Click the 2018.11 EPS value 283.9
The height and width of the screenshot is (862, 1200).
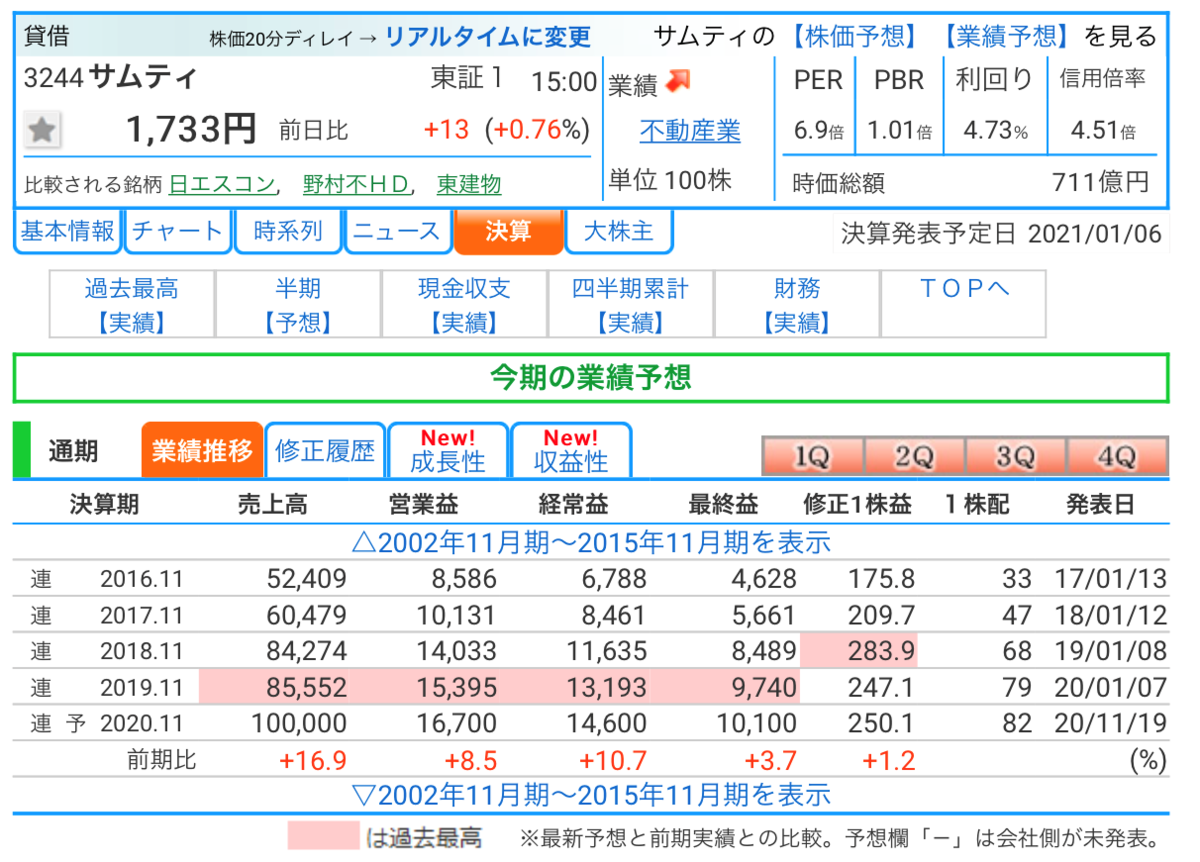coord(882,653)
